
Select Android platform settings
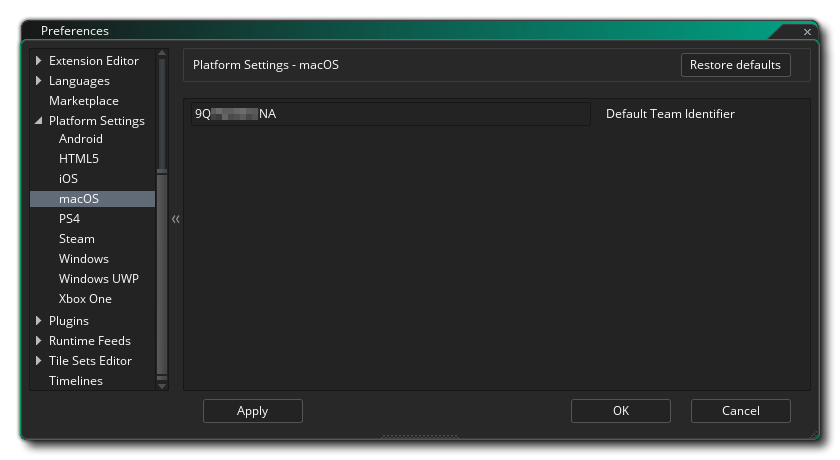click(80, 139)
